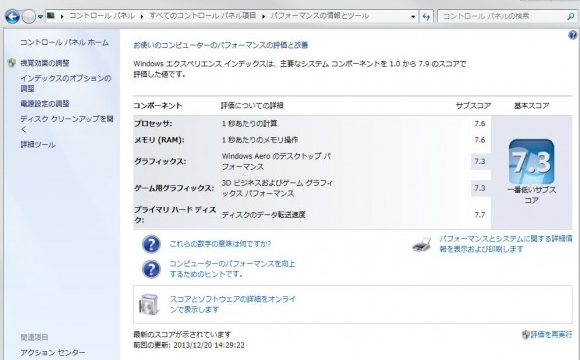Open インデックスのオプションの調整 link

coord(65,83)
